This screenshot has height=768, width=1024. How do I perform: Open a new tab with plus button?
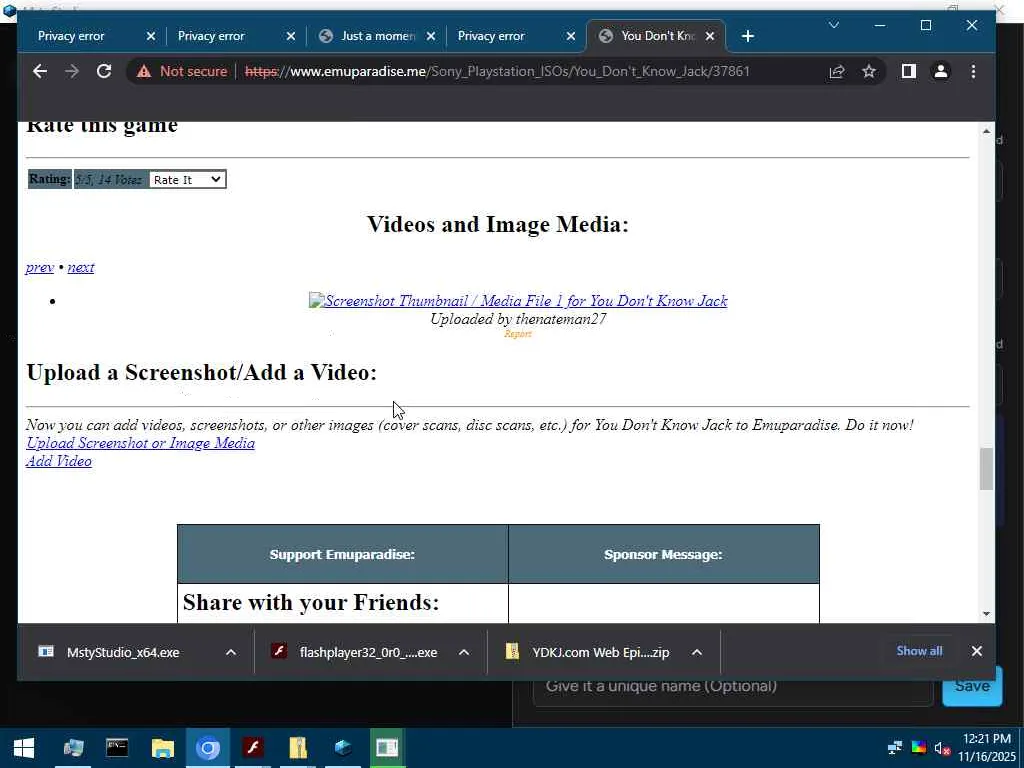pyautogui.click(x=748, y=36)
